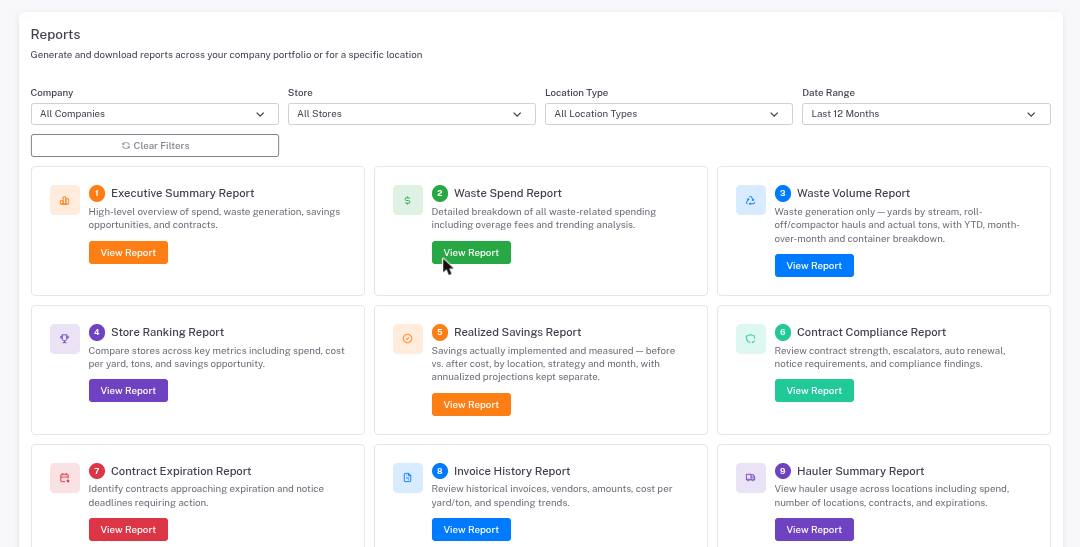The width and height of the screenshot is (1080, 547).
Task: View the Contract Compliance Report
Action: coord(814,391)
